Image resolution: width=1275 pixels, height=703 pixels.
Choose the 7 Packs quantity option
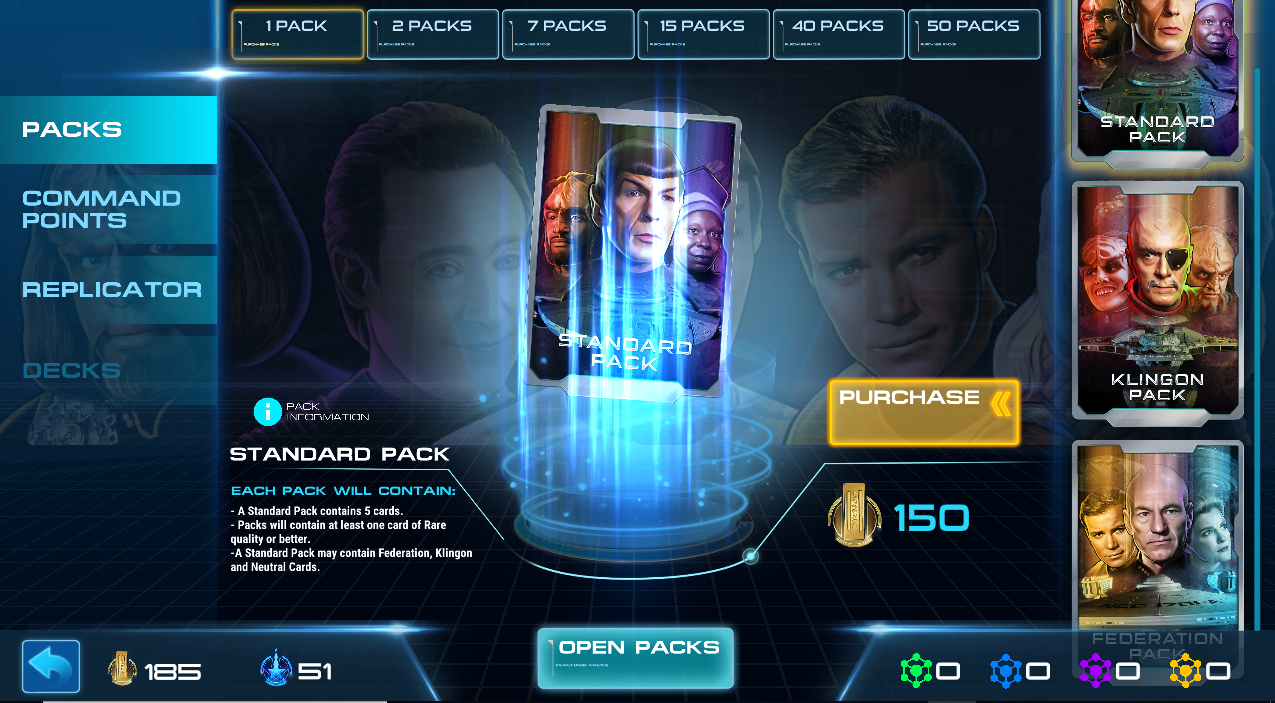point(568,34)
